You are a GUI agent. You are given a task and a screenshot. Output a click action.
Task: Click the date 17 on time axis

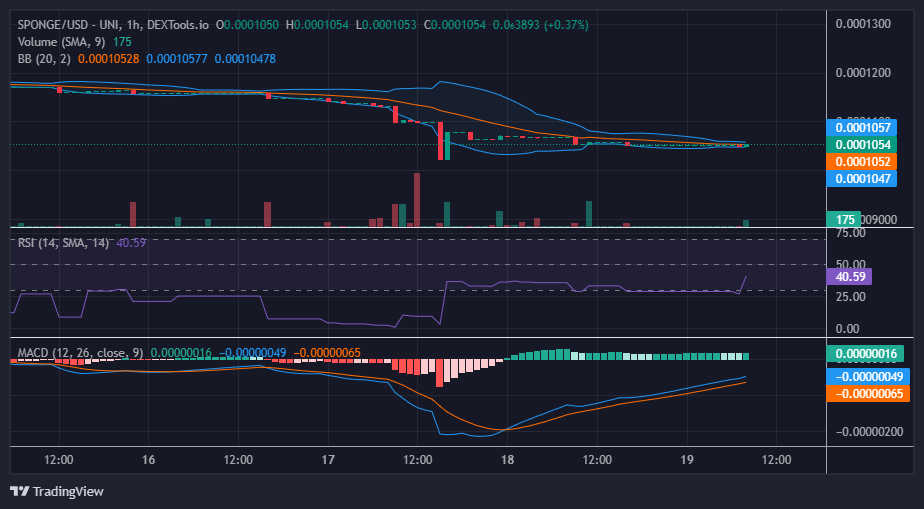coord(328,460)
